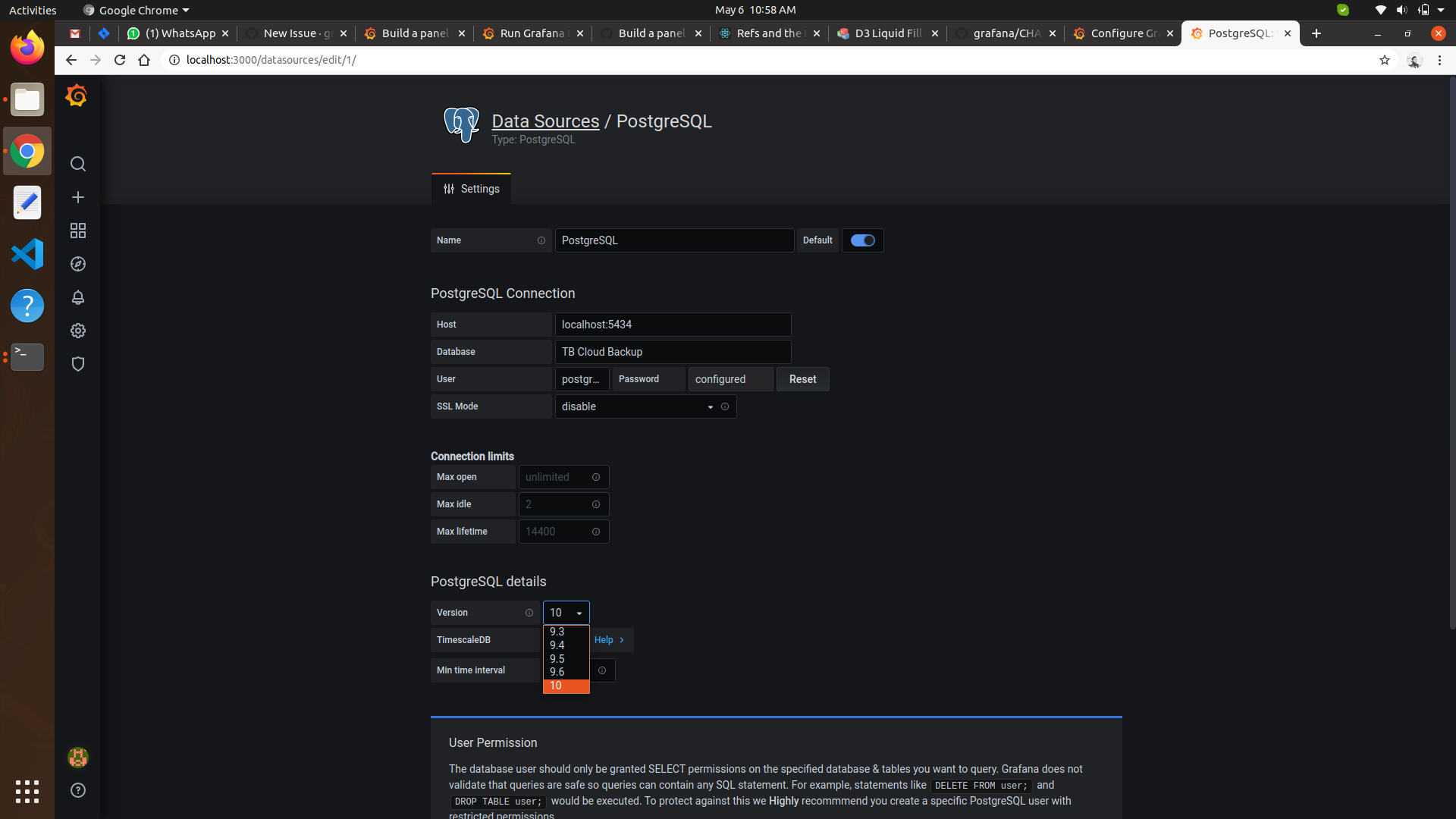Open browser home page icon
1456x819 pixels.
144,60
